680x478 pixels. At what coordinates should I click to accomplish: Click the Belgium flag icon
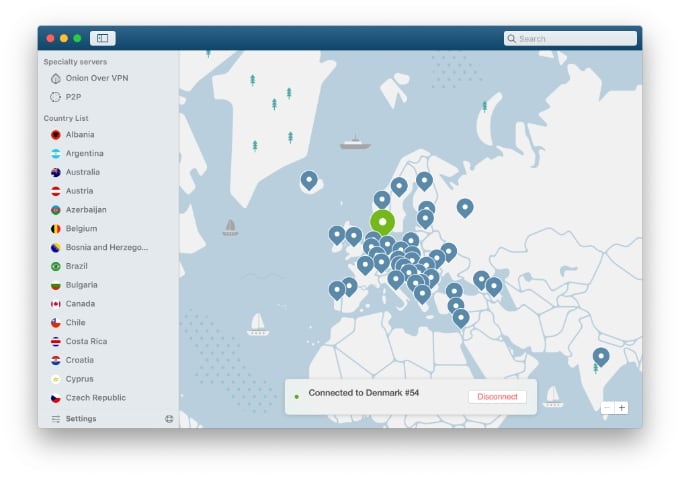[x=56, y=229]
